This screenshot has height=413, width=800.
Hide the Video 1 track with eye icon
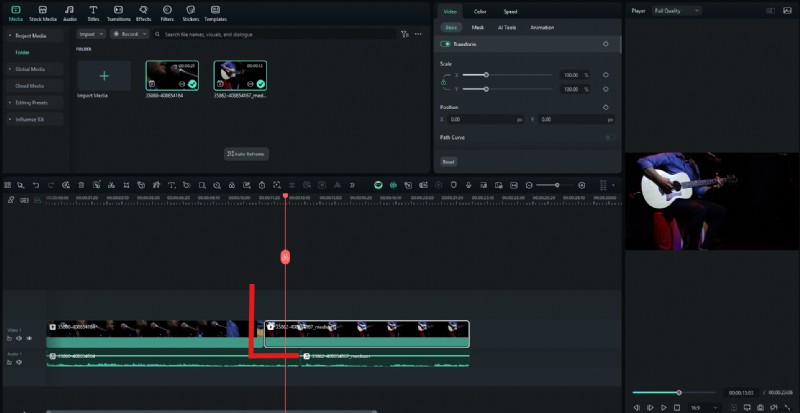pos(29,338)
